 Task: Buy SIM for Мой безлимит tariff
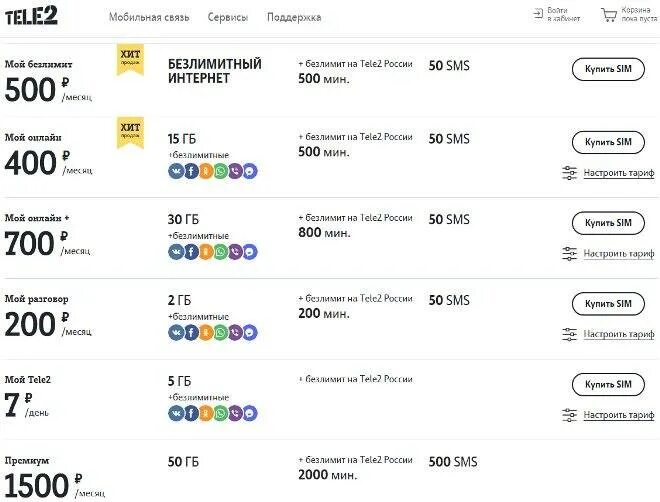[x=608, y=69]
